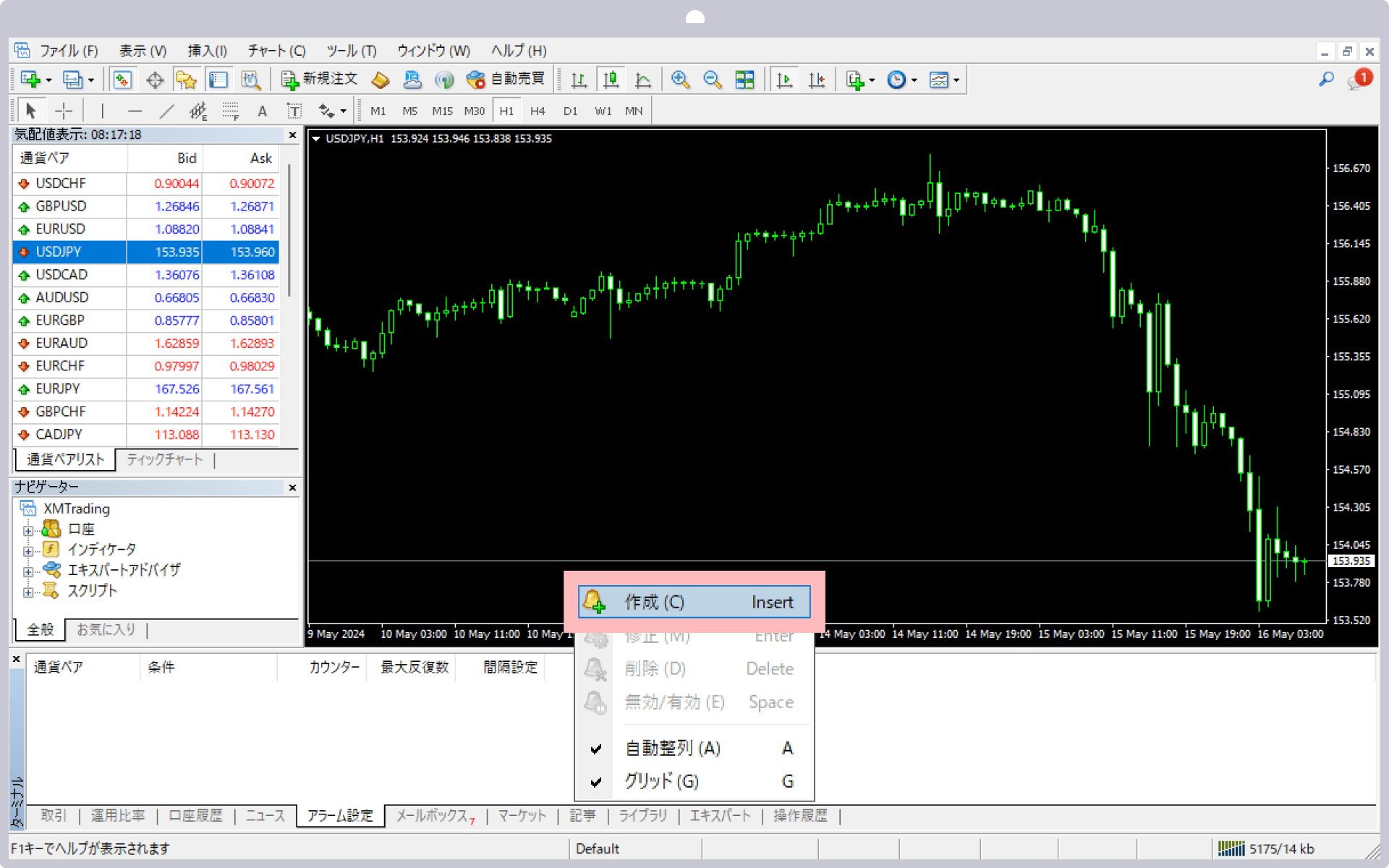Select 作成 (C) in context menu

coord(694,602)
